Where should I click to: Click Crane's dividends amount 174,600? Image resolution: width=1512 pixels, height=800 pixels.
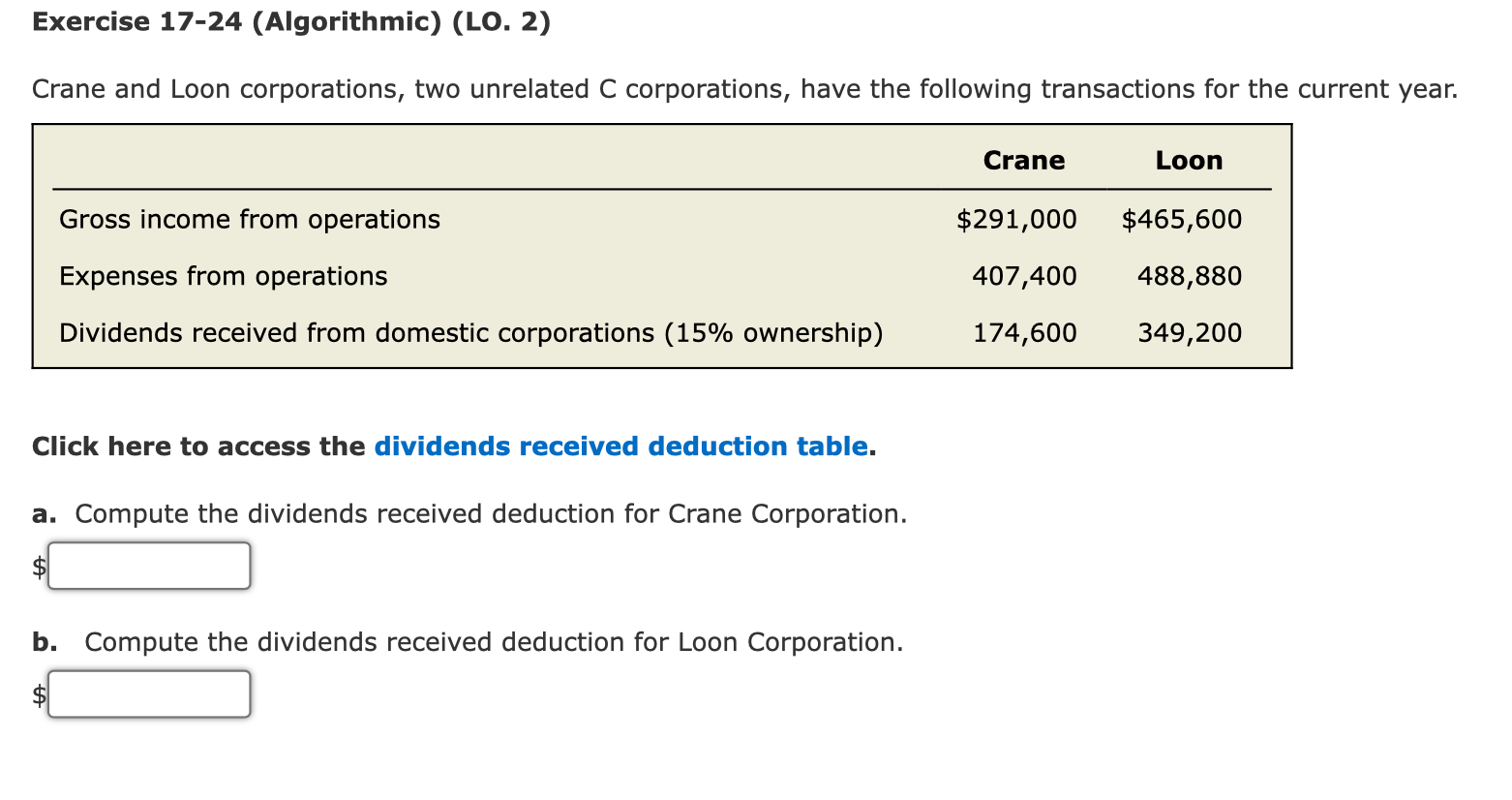click(x=1023, y=332)
